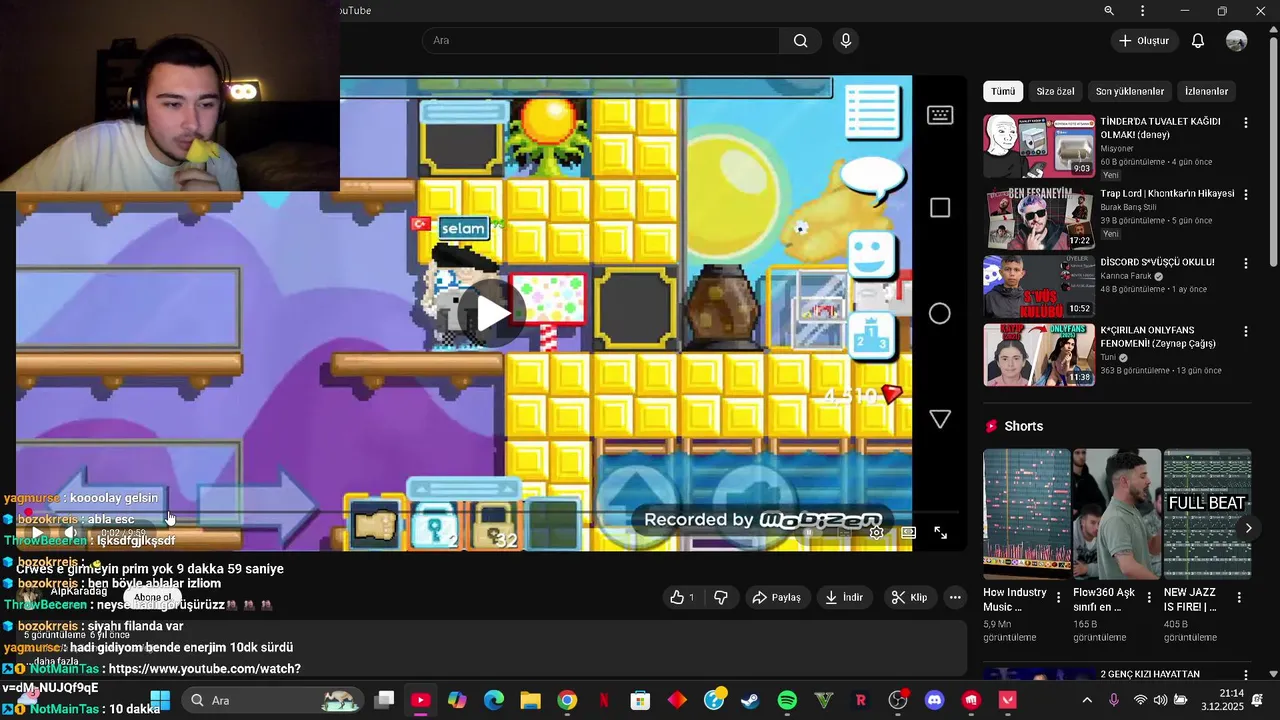Open Google Chrome from taskbar
Viewport: 1280px width, 720px height.
tap(567, 700)
